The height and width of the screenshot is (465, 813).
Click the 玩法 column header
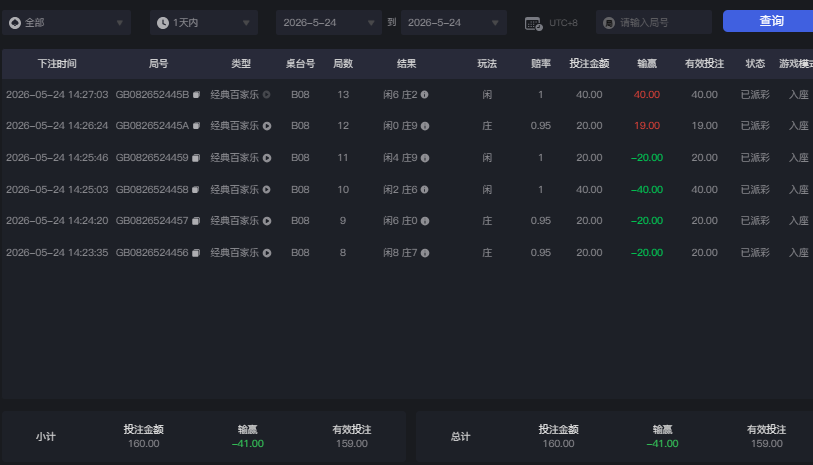pos(487,64)
